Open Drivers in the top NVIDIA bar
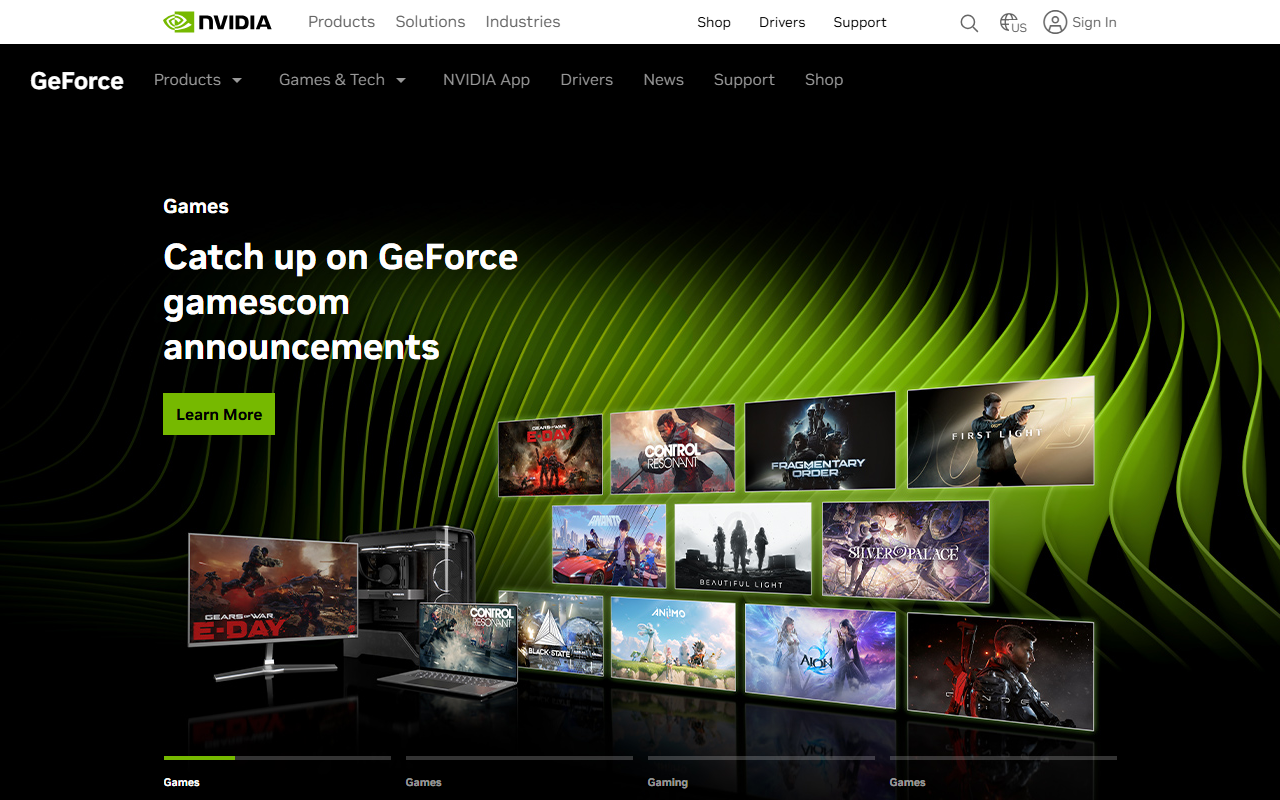Image resolution: width=1280 pixels, height=800 pixels. [x=782, y=22]
